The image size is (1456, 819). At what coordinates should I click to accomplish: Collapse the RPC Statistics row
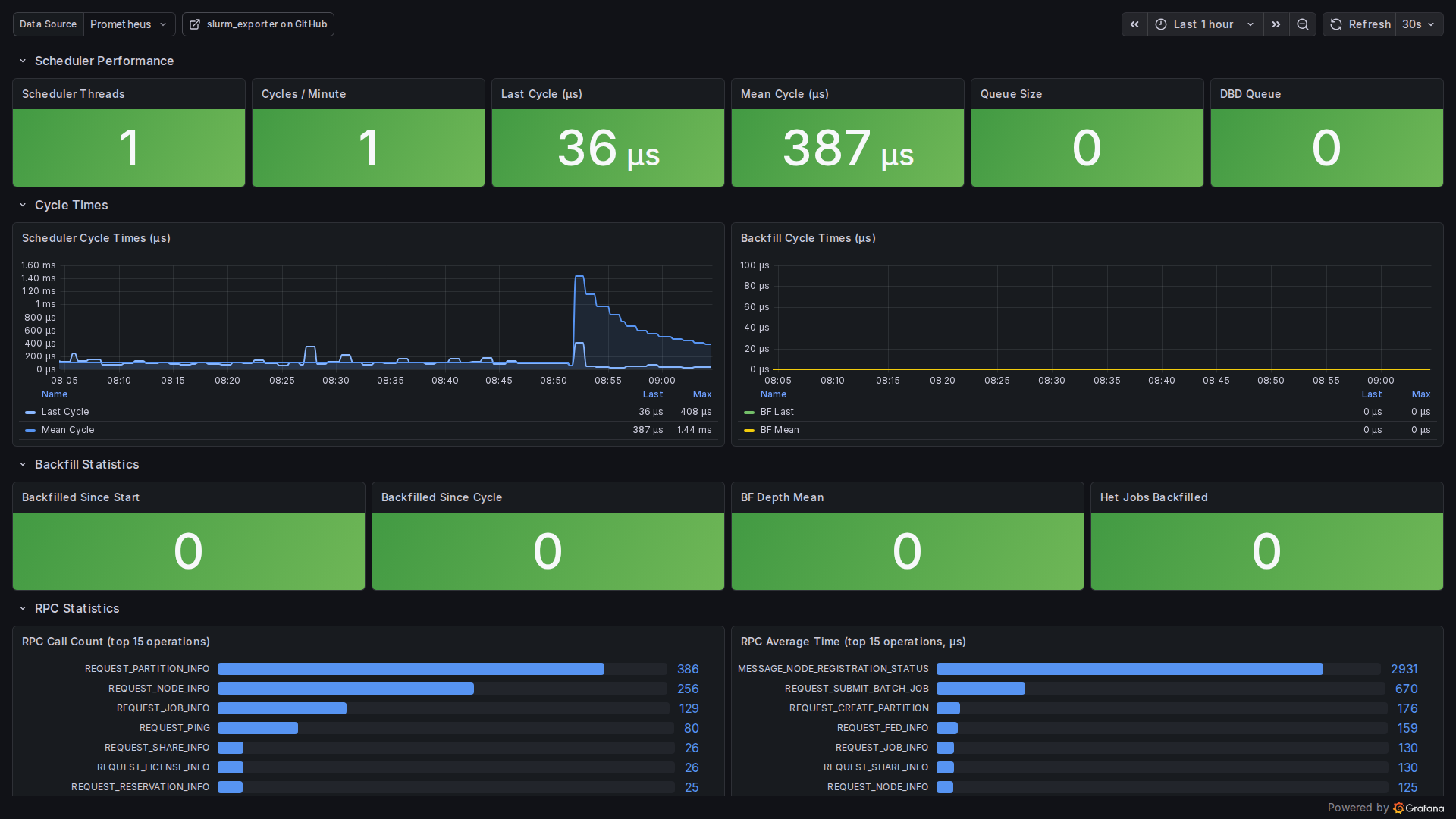point(23,608)
